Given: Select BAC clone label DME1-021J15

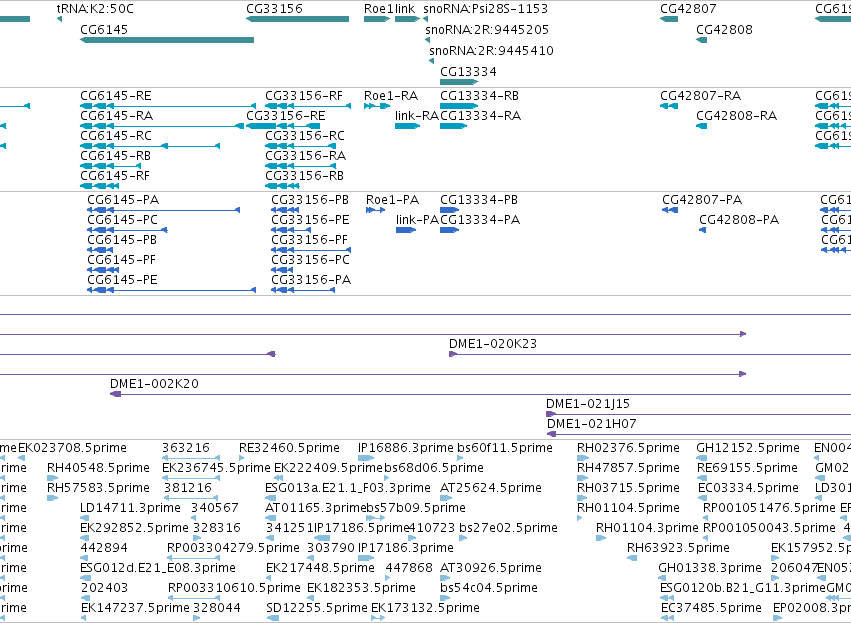Looking at the screenshot, I should coord(588,404).
